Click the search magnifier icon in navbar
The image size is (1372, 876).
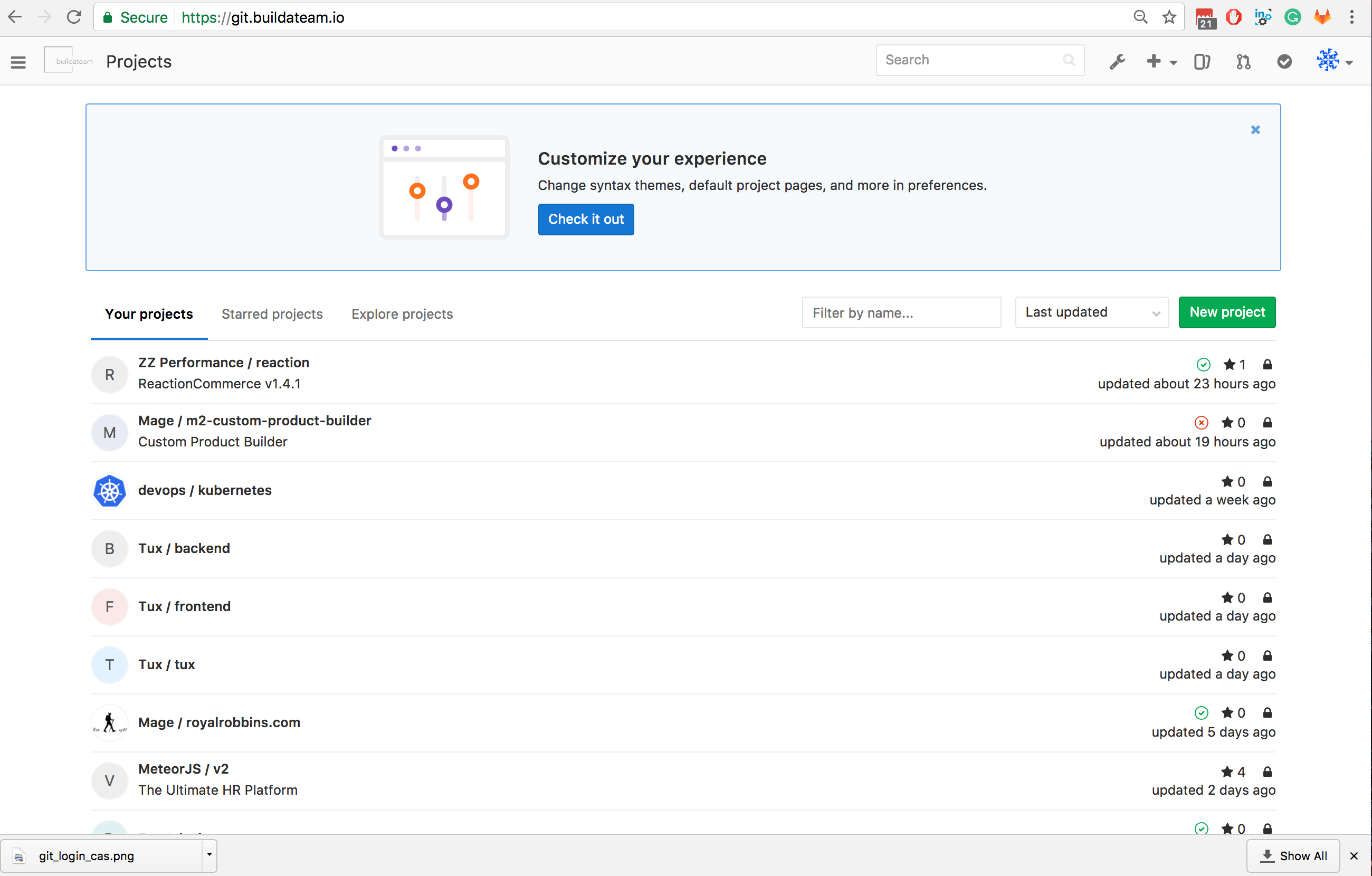[x=1069, y=60]
